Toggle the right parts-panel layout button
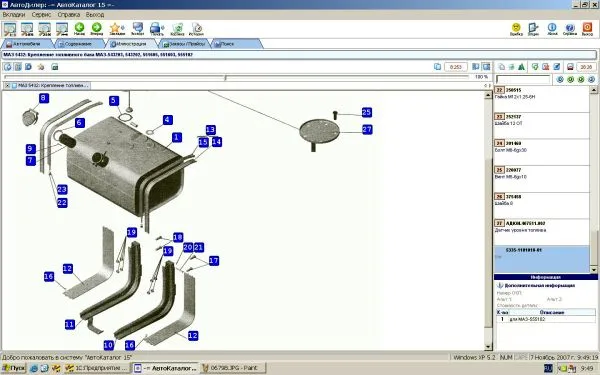This screenshot has width=600, height=375. 486,67
